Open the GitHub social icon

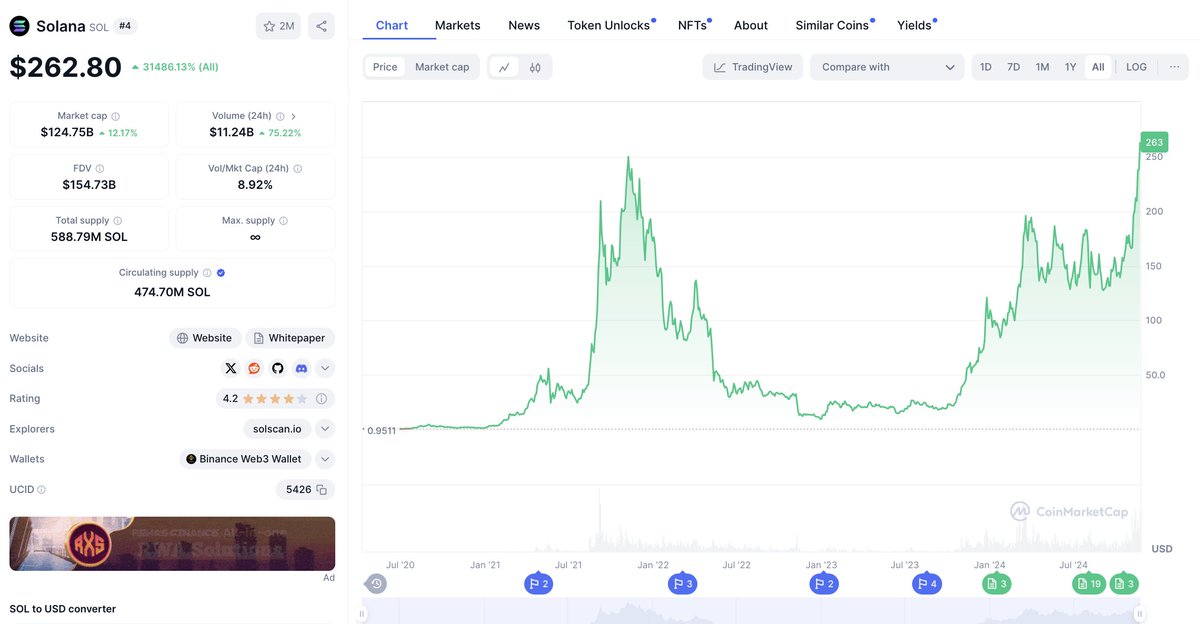click(x=278, y=368)
